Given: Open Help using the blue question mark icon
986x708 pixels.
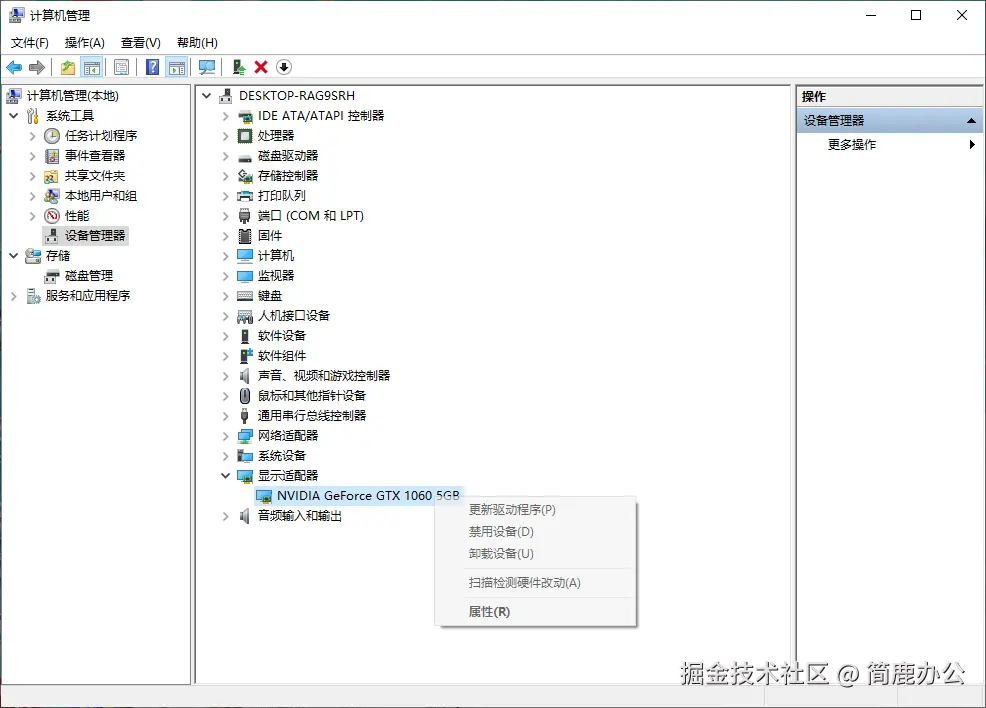Looking at the screenshot, I should [150, 67].
